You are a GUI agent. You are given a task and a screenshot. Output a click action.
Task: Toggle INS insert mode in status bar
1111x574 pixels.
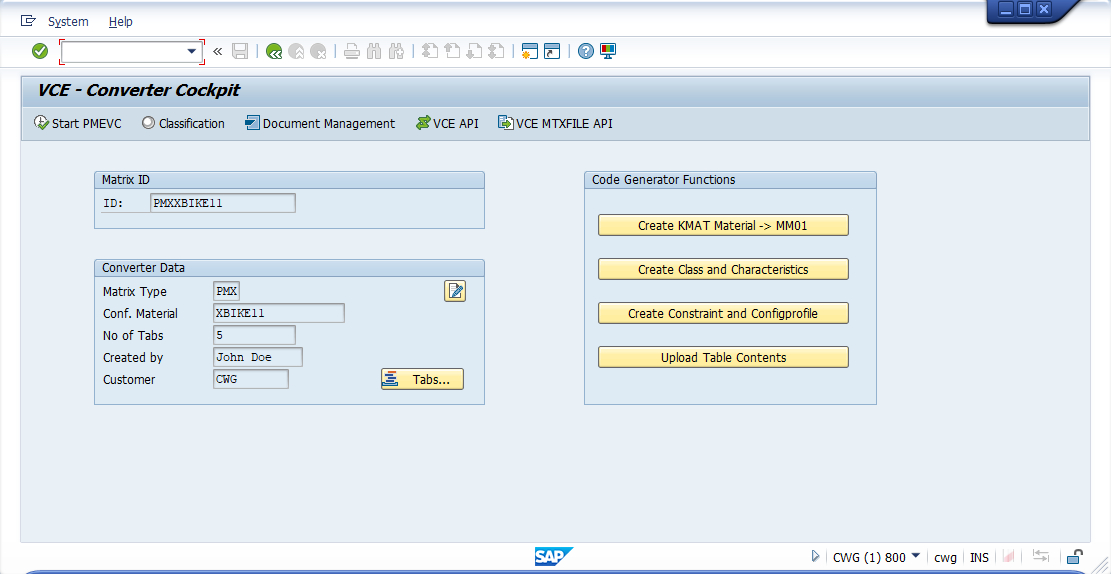979,557
